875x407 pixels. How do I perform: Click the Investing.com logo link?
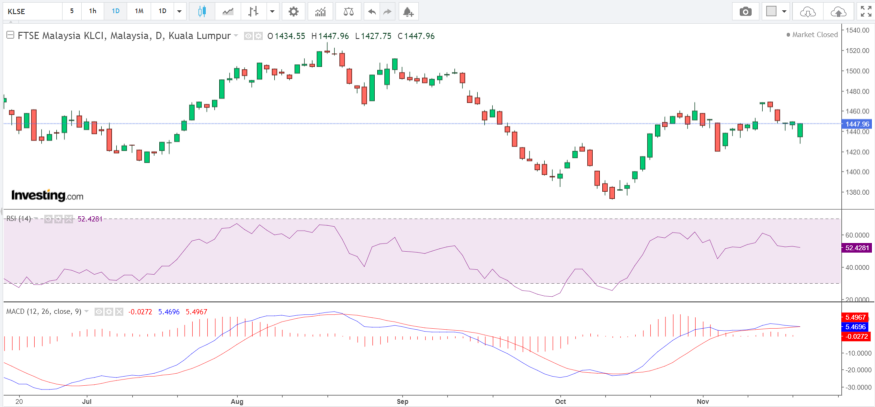point(47,196)
